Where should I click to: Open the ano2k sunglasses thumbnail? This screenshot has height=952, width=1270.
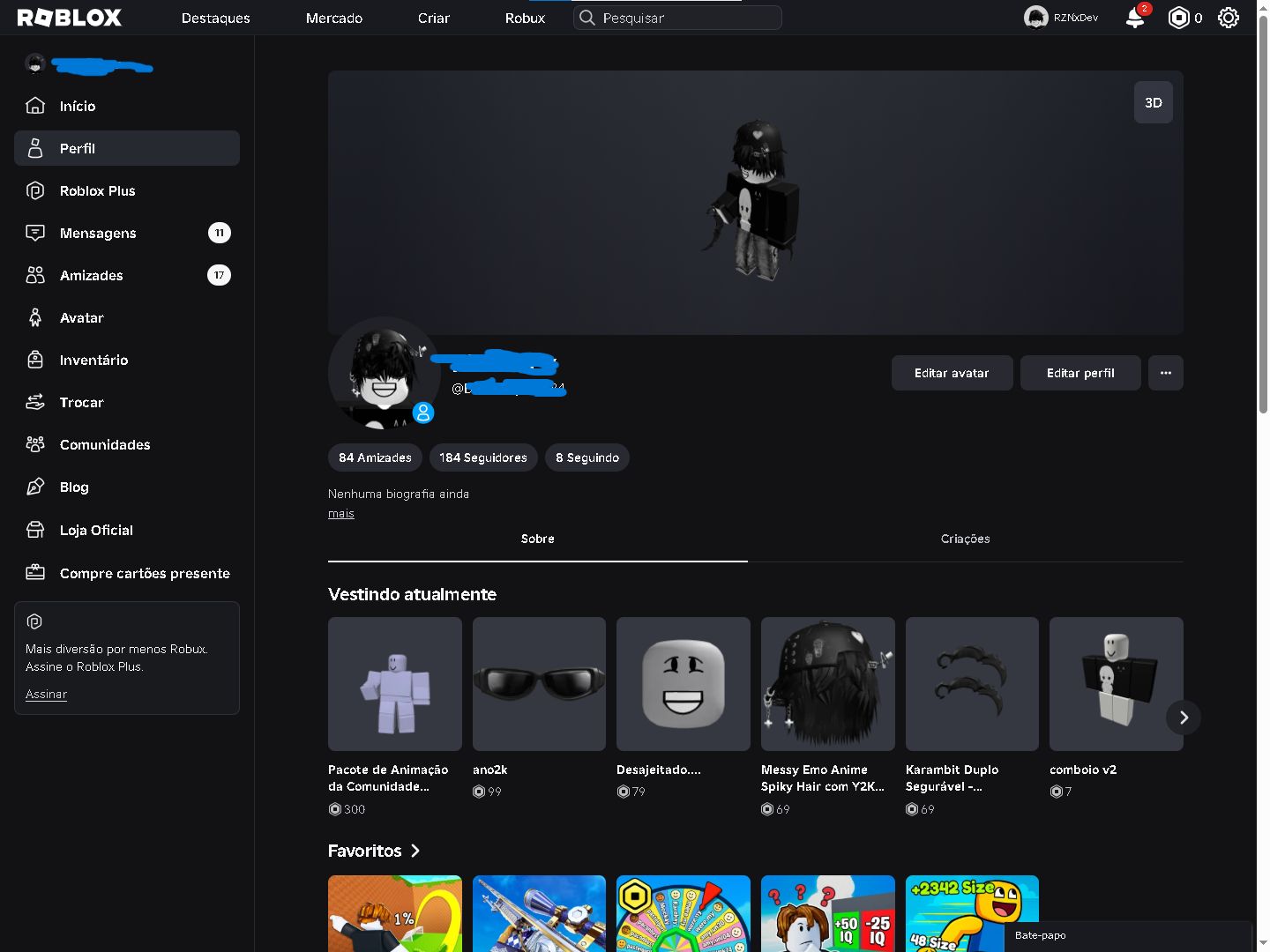539,684
